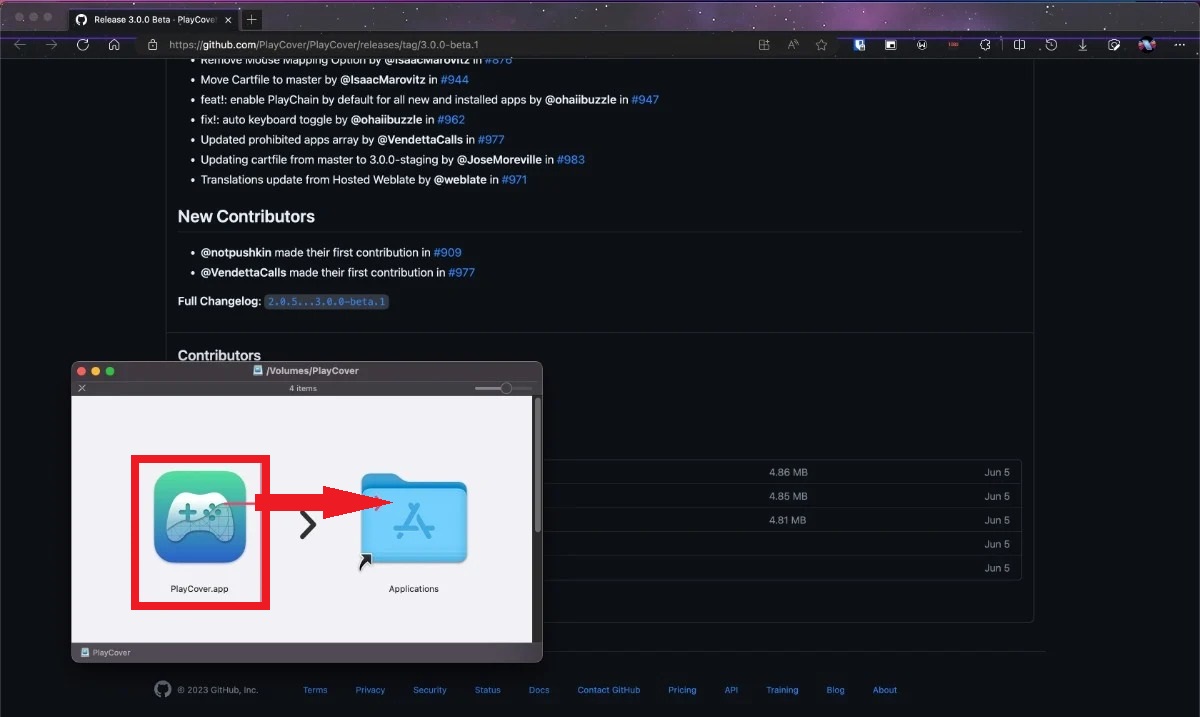Open the 2.0.5...3.0.0-beta.1 changelog link

[326, 301]
